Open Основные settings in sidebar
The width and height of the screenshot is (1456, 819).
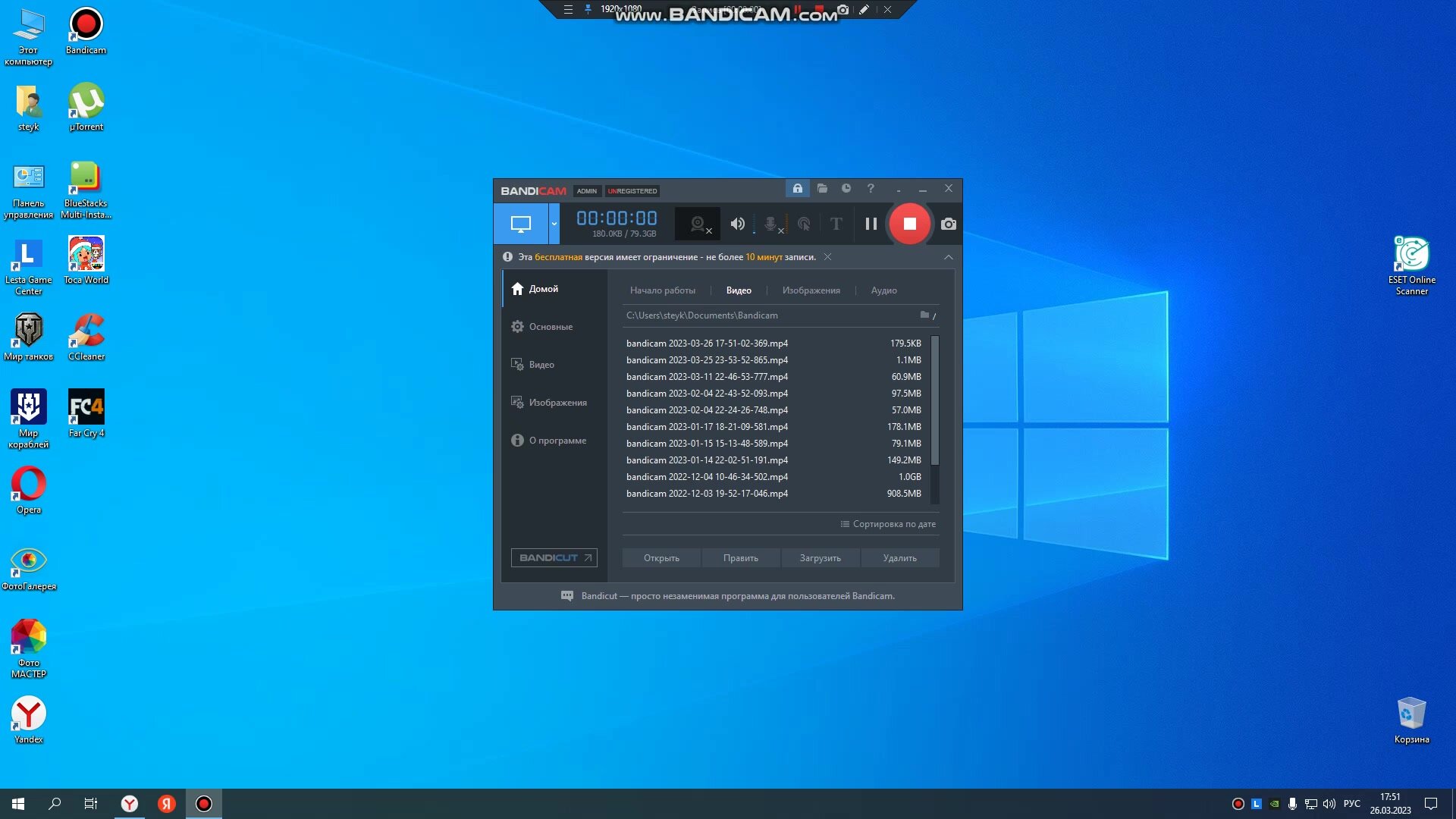click(551, 327)
